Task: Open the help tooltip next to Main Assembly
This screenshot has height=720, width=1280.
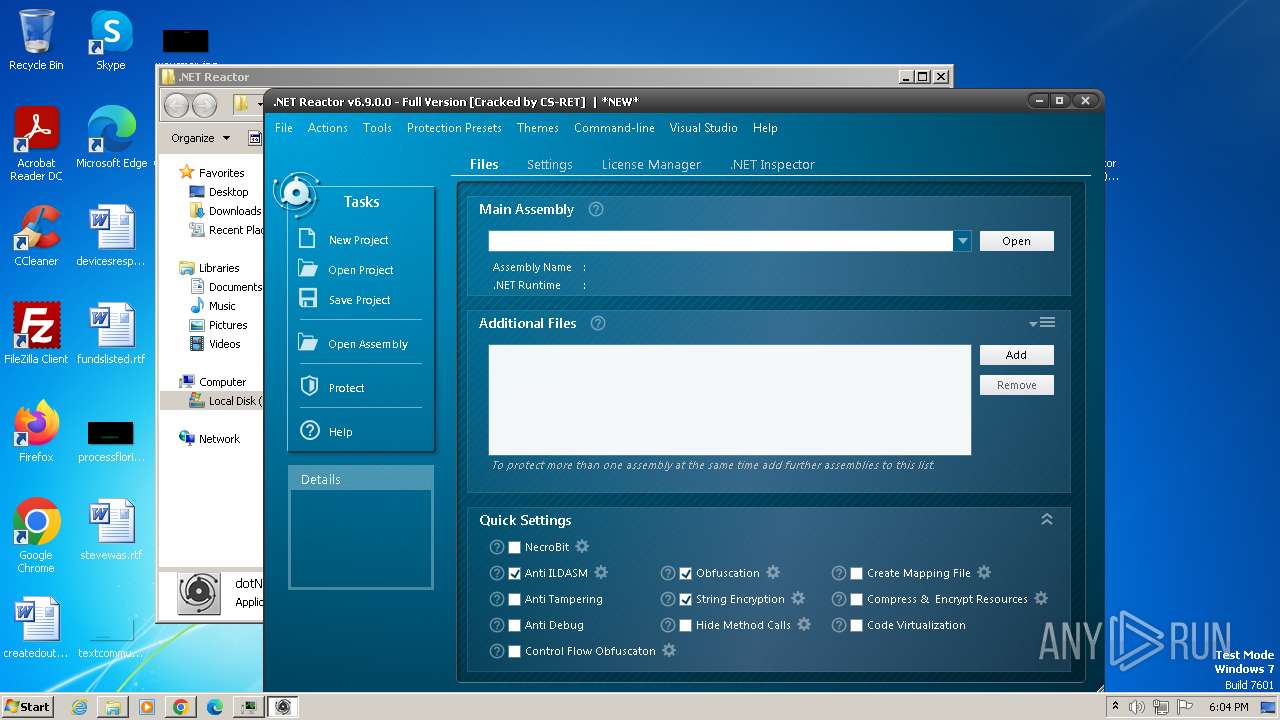Action: coord(596,209)
